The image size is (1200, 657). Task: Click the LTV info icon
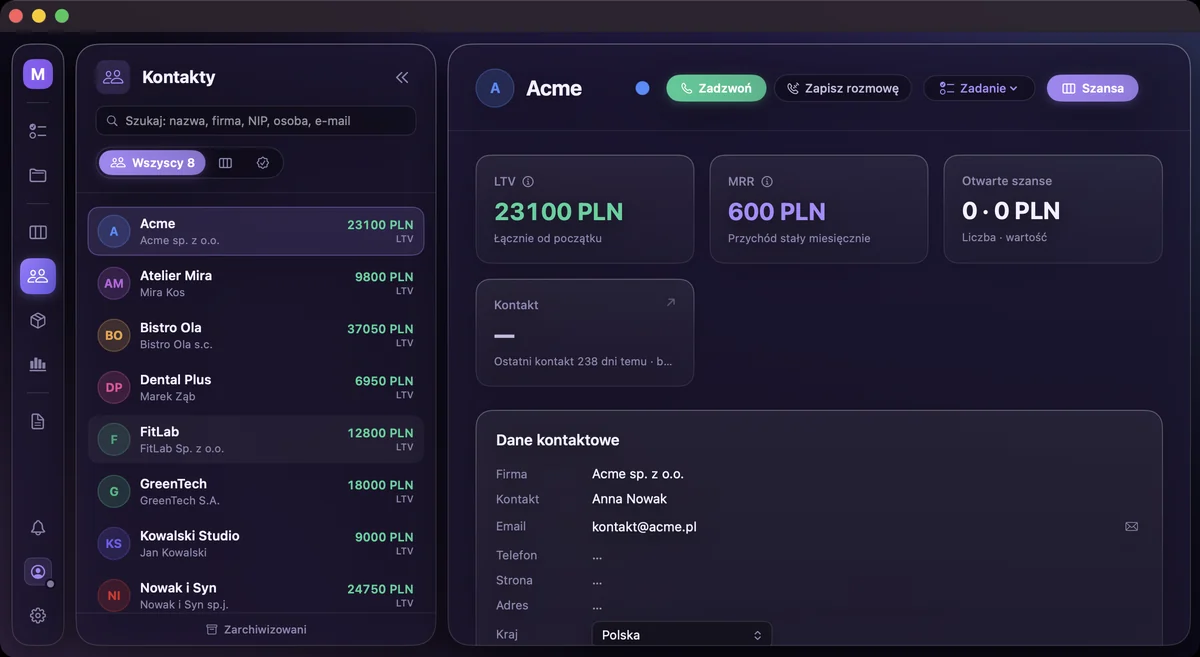pyautogui.click(x=528, y=182)
